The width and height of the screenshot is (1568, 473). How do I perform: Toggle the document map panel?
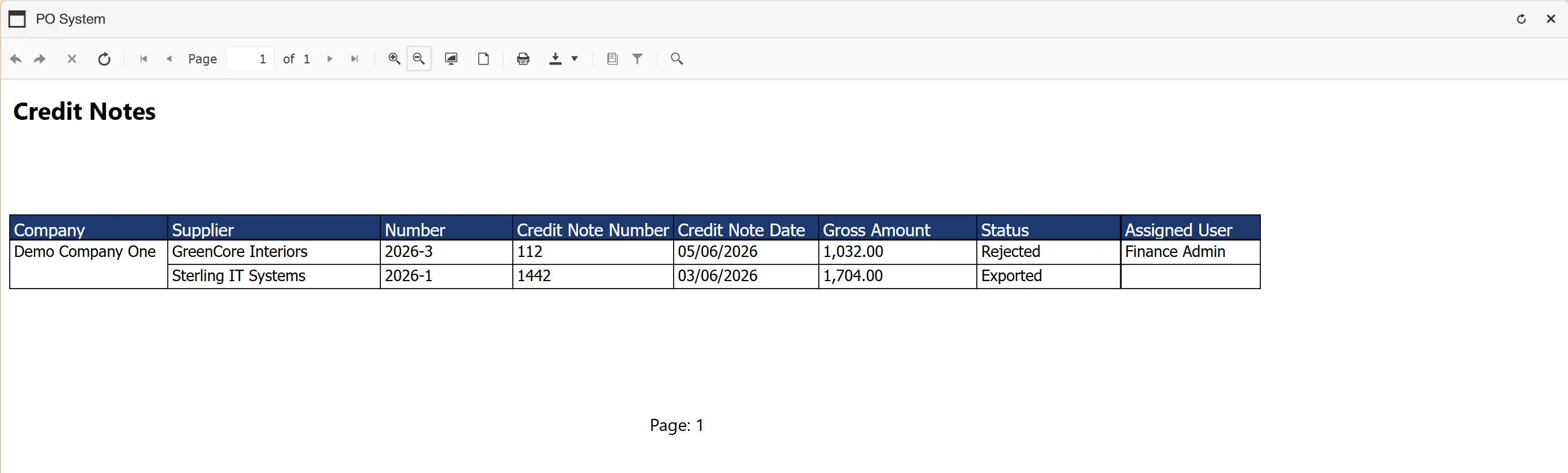click(613, 58)
